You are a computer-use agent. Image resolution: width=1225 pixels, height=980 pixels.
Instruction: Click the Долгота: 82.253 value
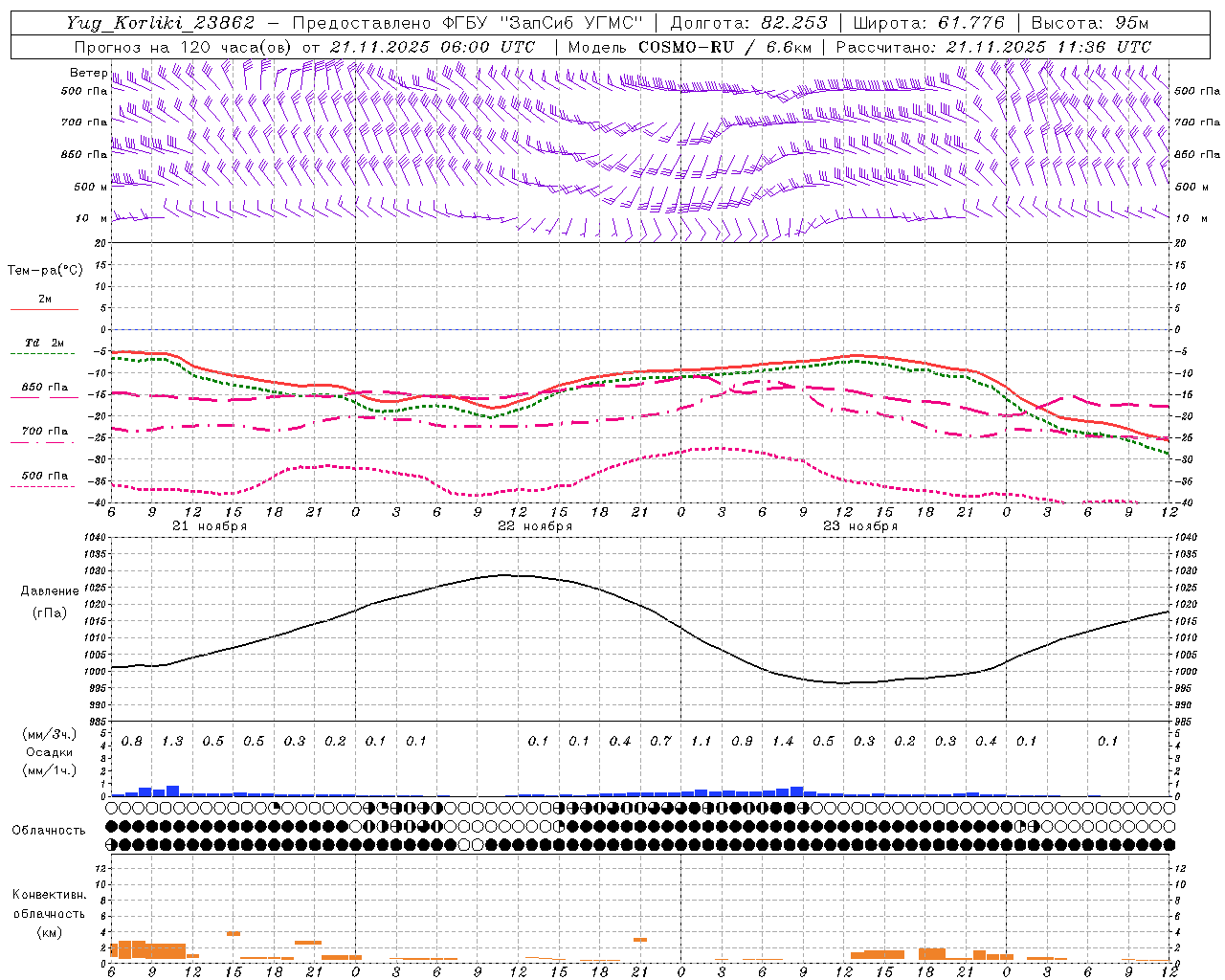click(x=748, y=23)
